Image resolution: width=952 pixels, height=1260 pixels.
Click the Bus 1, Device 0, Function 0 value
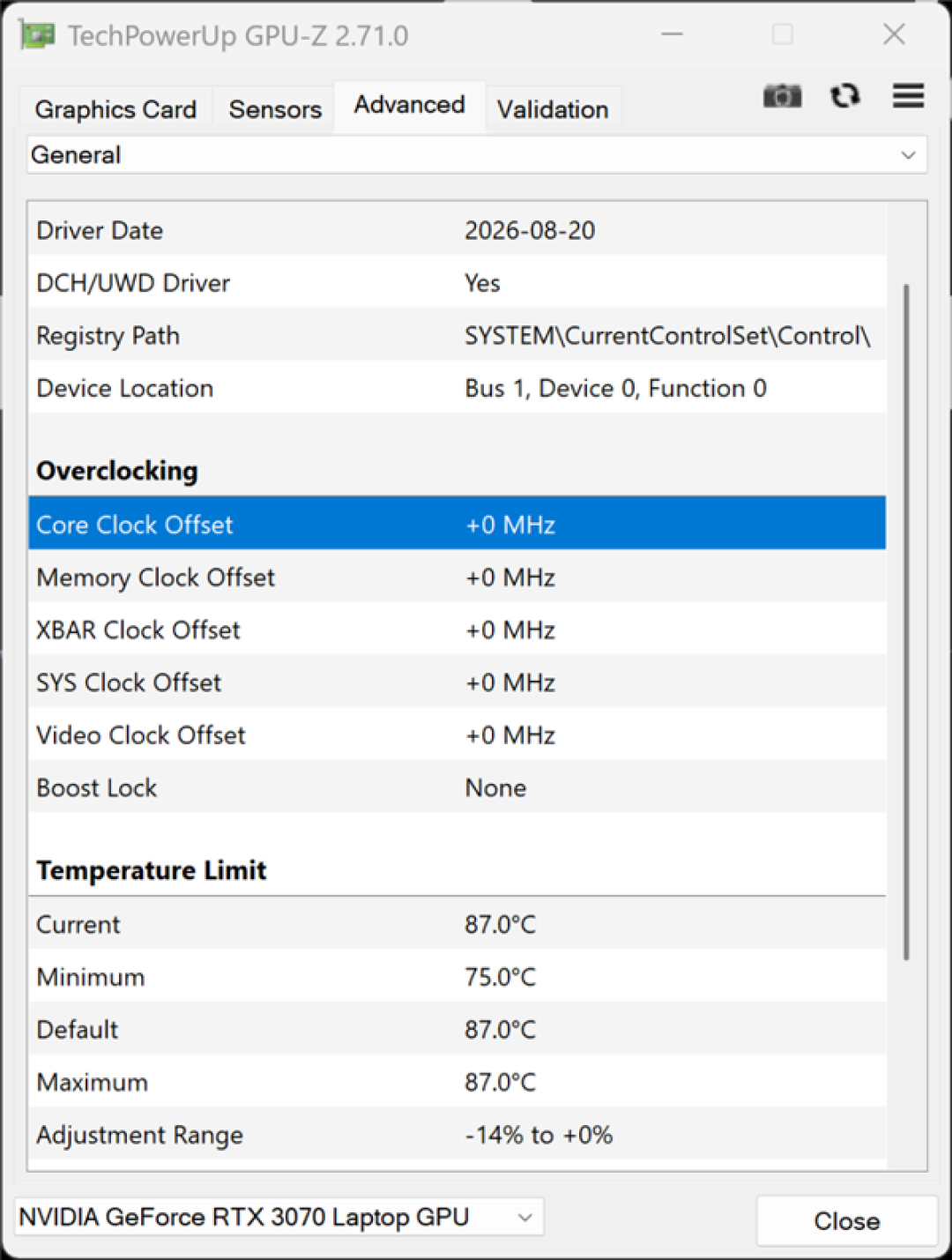615,389
